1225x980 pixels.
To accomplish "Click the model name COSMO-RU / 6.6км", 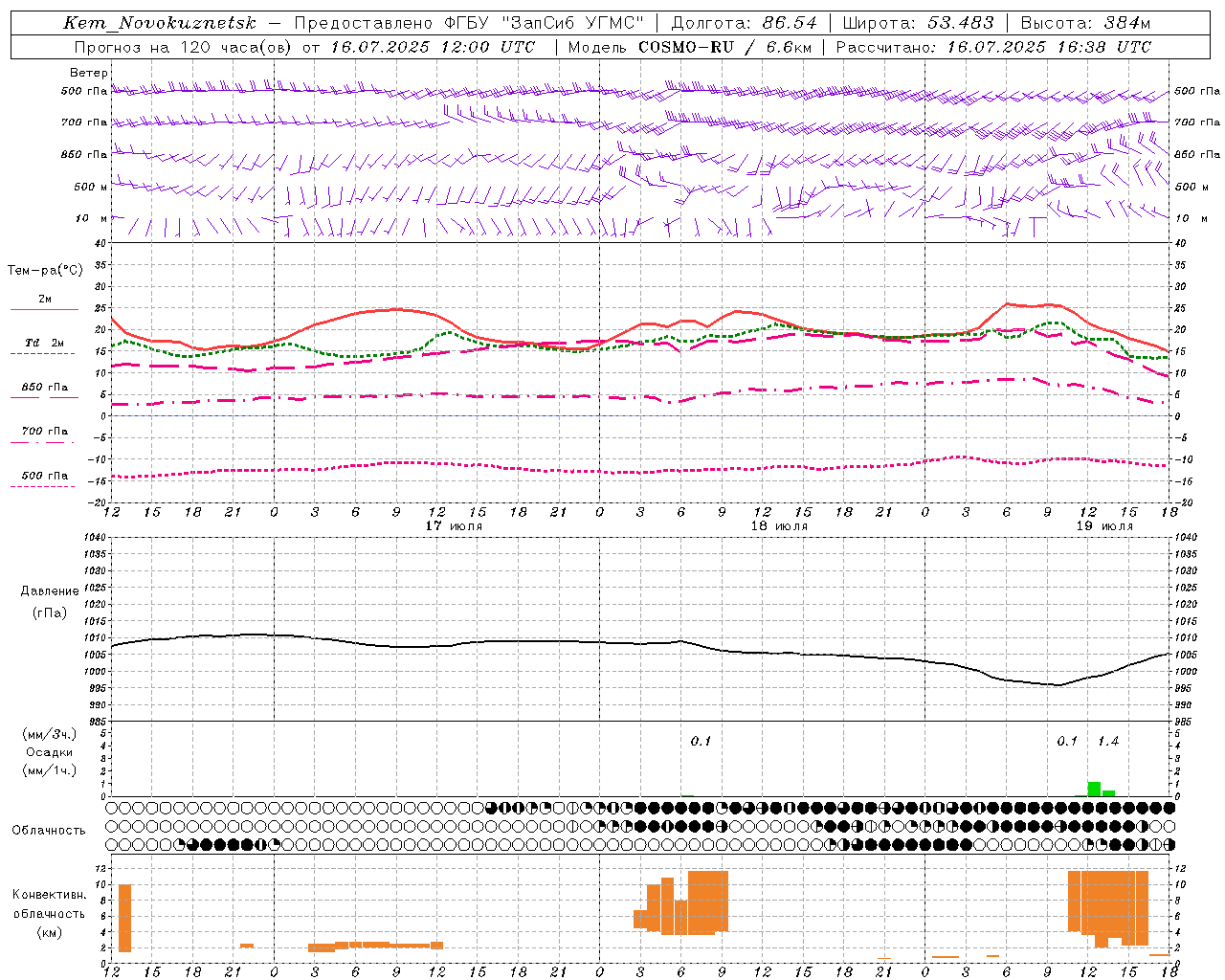I will click(x=724, y=47).
